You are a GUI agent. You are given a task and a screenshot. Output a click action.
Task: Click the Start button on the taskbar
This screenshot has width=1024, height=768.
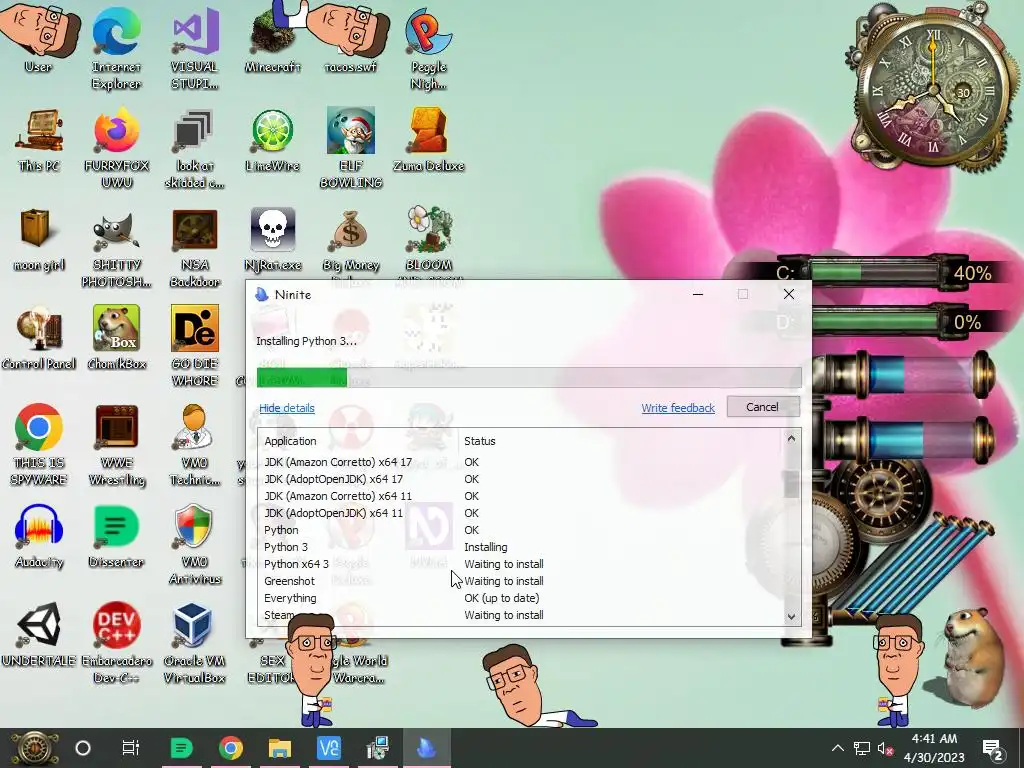(34, 748)
